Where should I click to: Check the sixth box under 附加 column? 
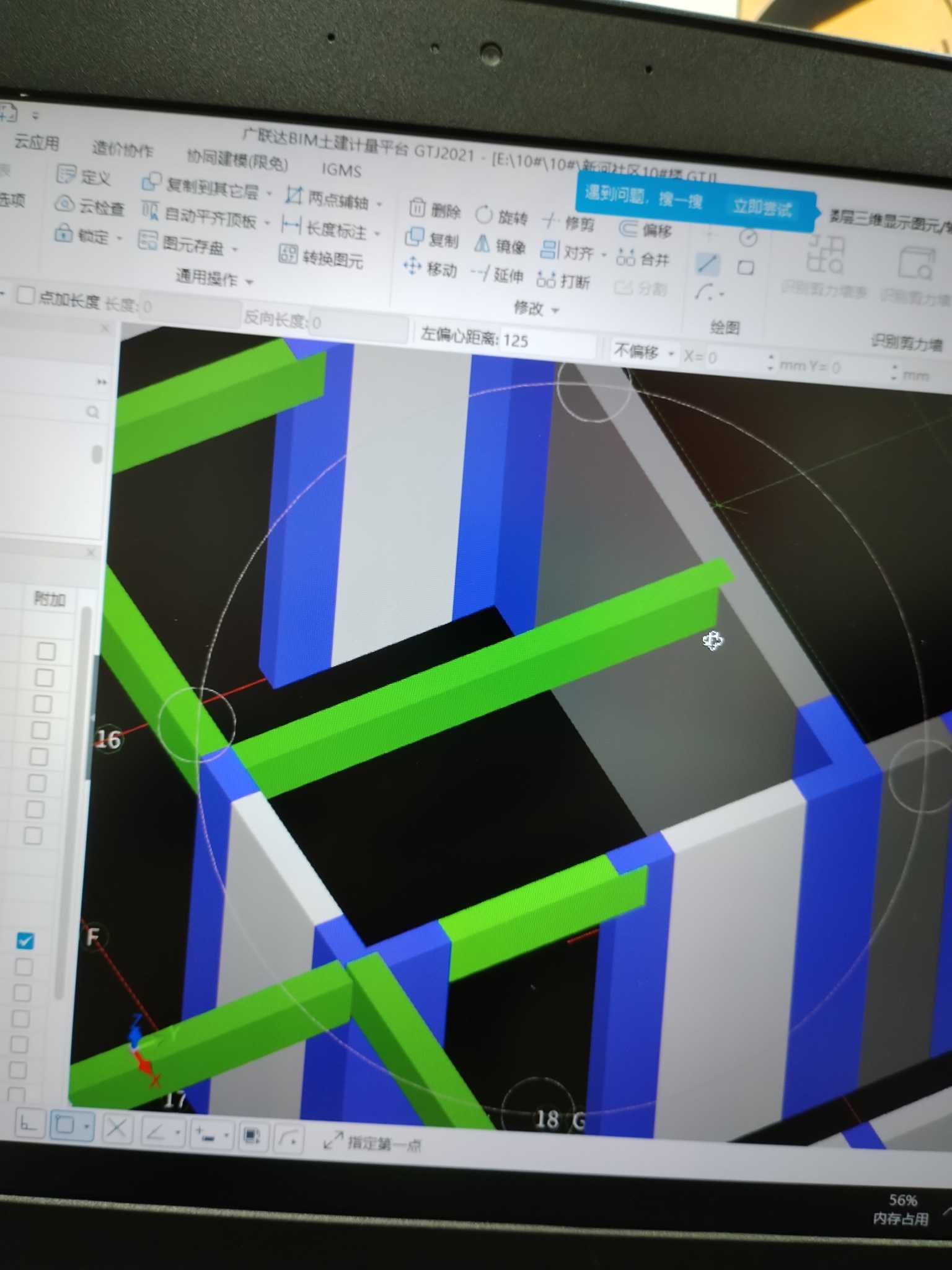[x=37, y=783]
